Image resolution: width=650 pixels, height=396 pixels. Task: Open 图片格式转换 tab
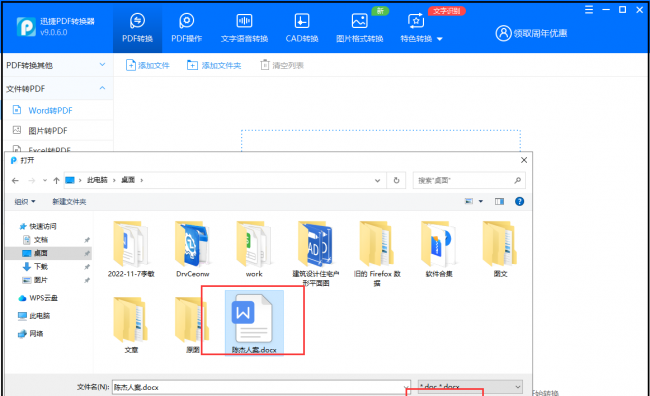point(359,28)
